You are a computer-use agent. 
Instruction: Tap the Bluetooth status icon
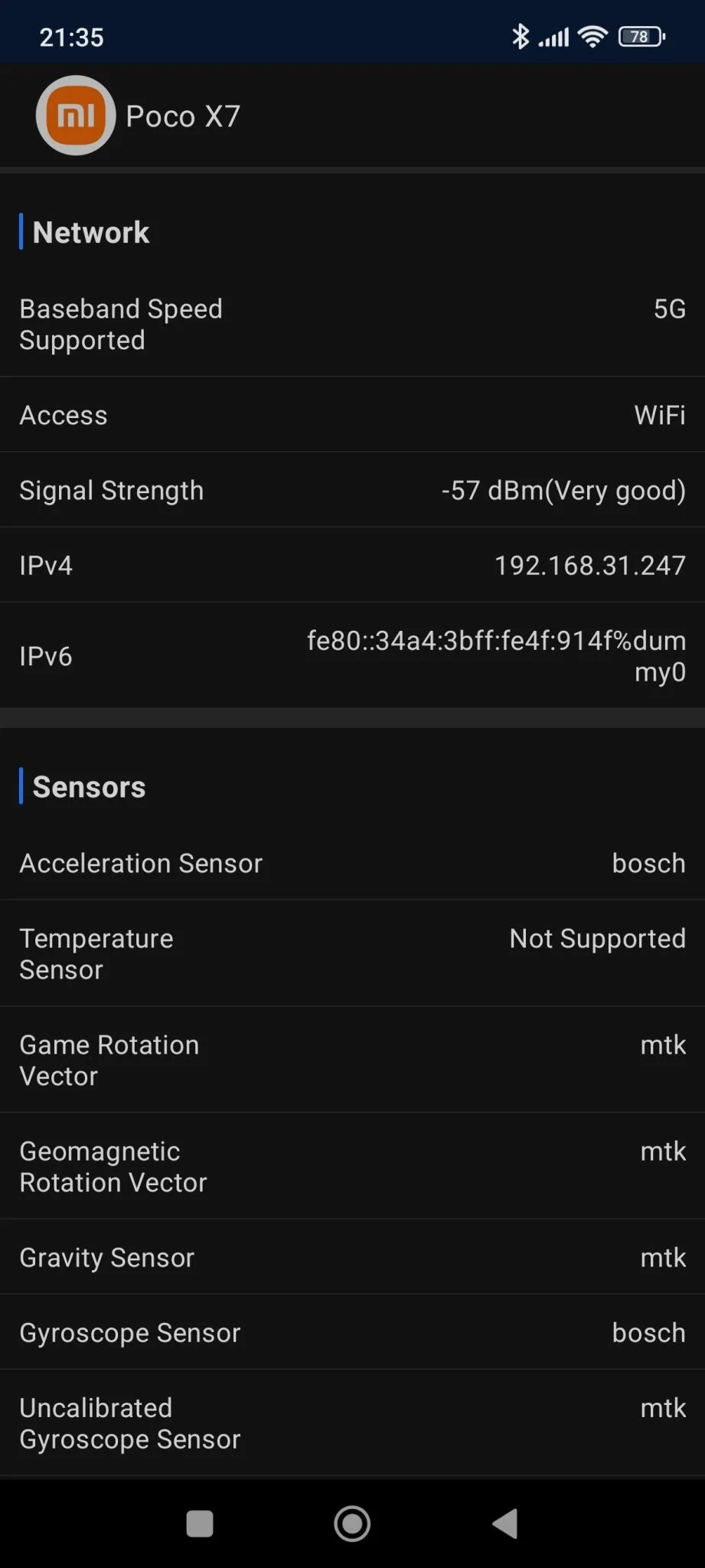[521, 36]
